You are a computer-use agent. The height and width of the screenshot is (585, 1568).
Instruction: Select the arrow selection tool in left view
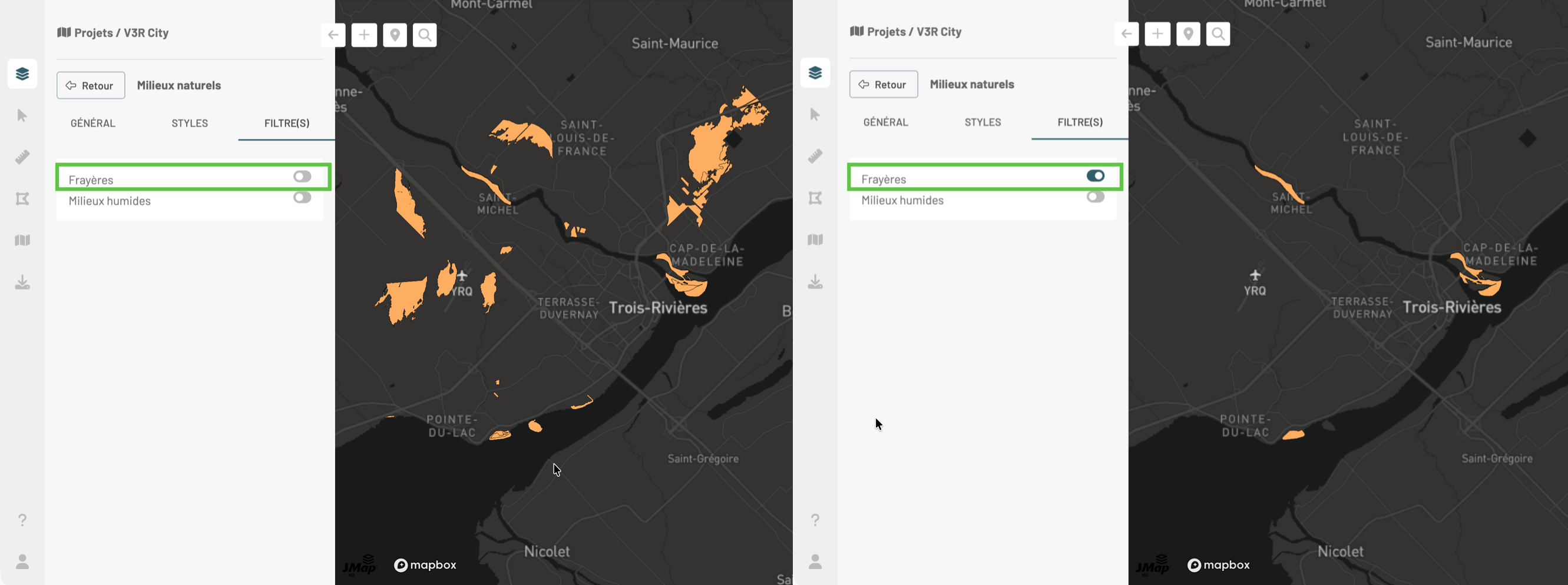click(x=22, y=115)
